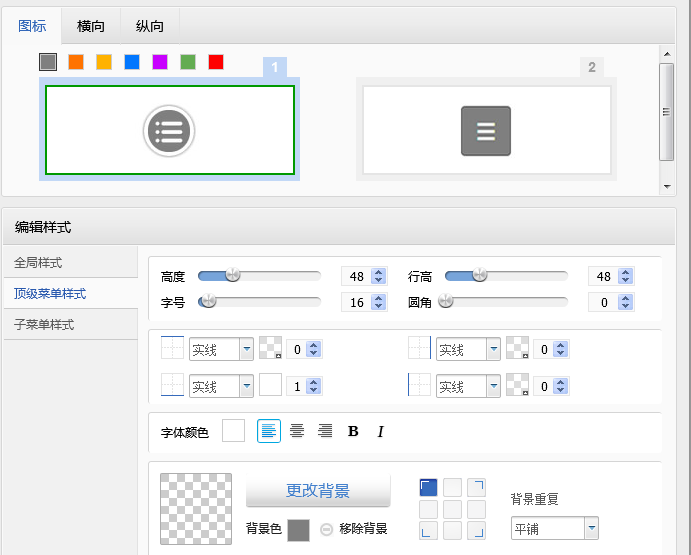691x555 pixels.
Task: Click the left text alignment icon
Action: tap(269, 431)
